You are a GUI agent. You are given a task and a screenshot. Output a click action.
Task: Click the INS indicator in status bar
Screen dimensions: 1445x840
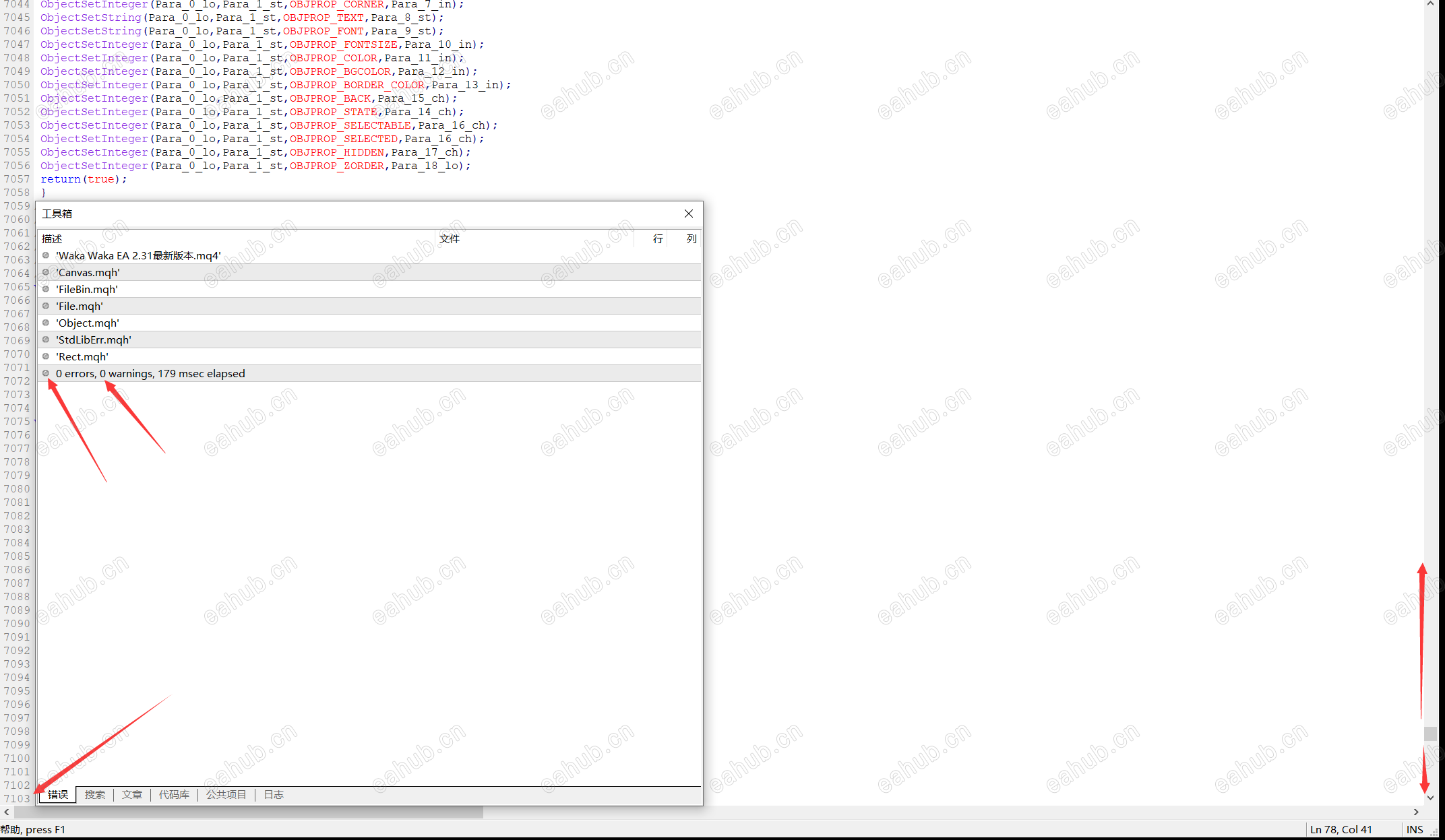coord(1415,830)
